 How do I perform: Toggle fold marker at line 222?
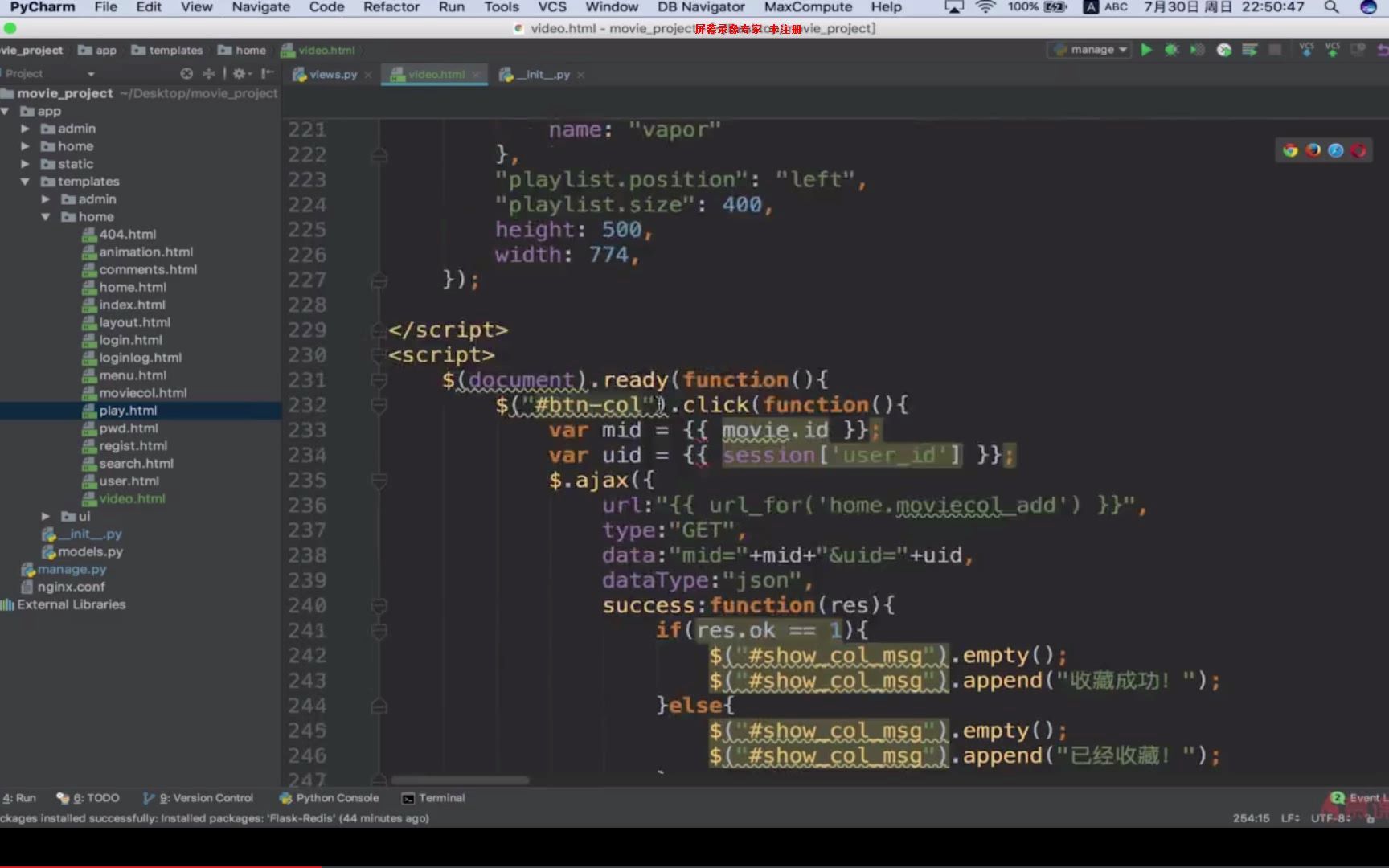point(379,154)
